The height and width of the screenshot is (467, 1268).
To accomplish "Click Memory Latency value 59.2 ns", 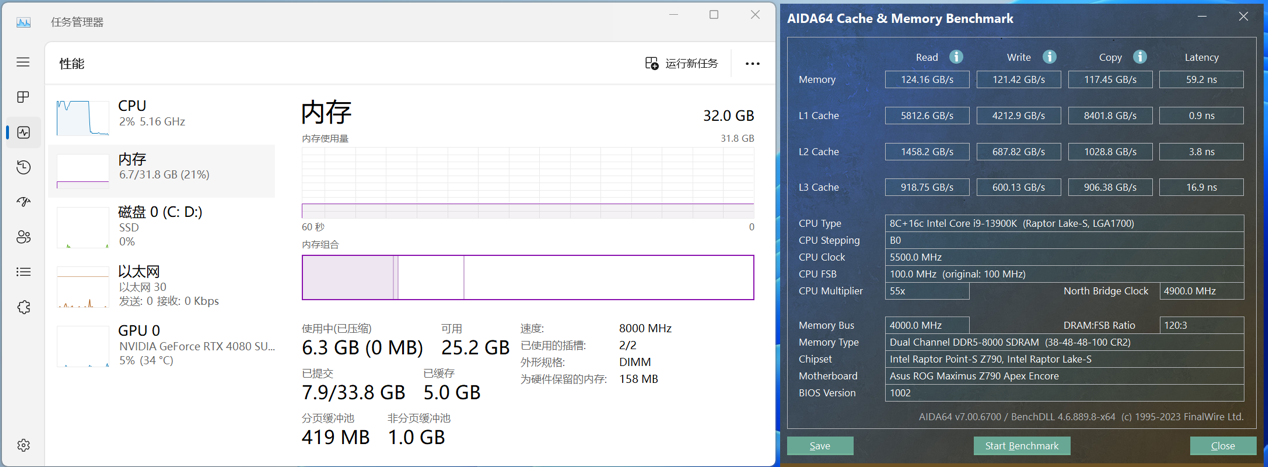I will pyautogui.click(x=1202, y=79).
